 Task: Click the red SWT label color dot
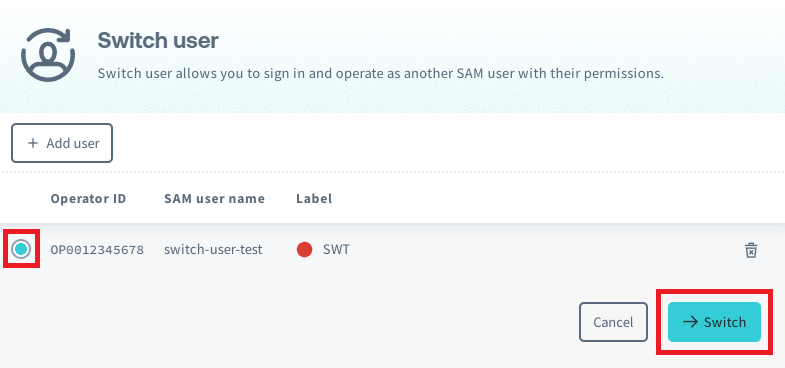304,249
